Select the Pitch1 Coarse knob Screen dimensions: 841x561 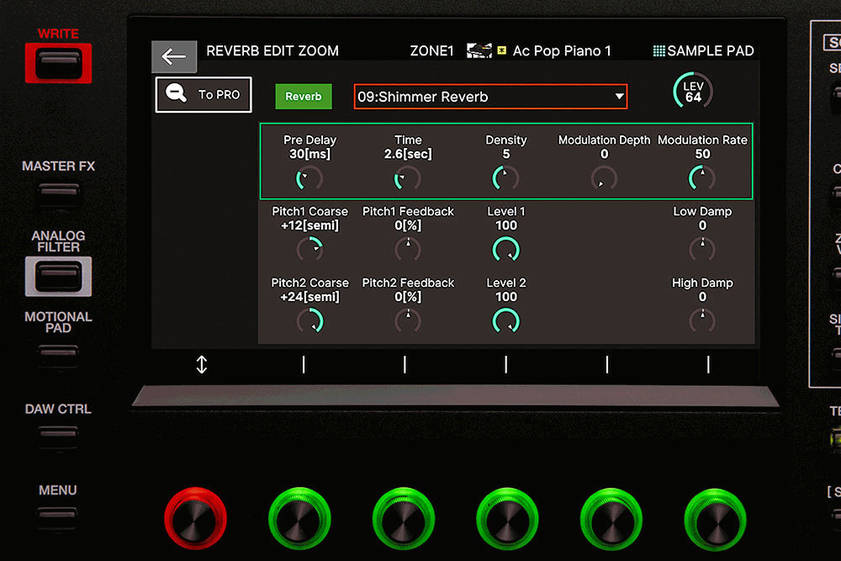310,249
